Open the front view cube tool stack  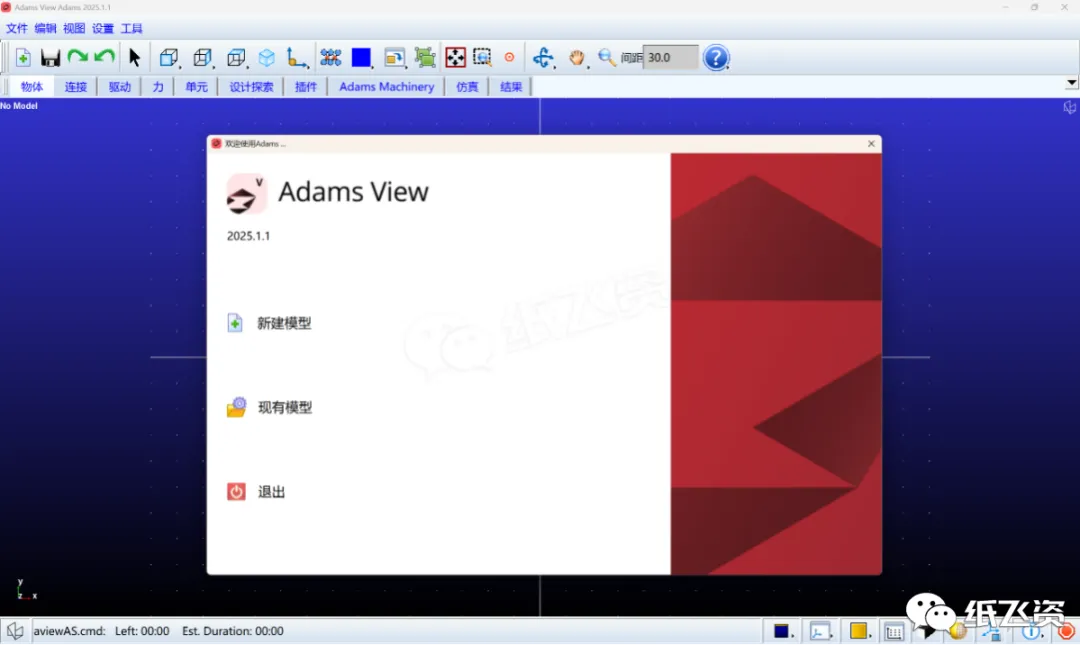pos(169,58)
